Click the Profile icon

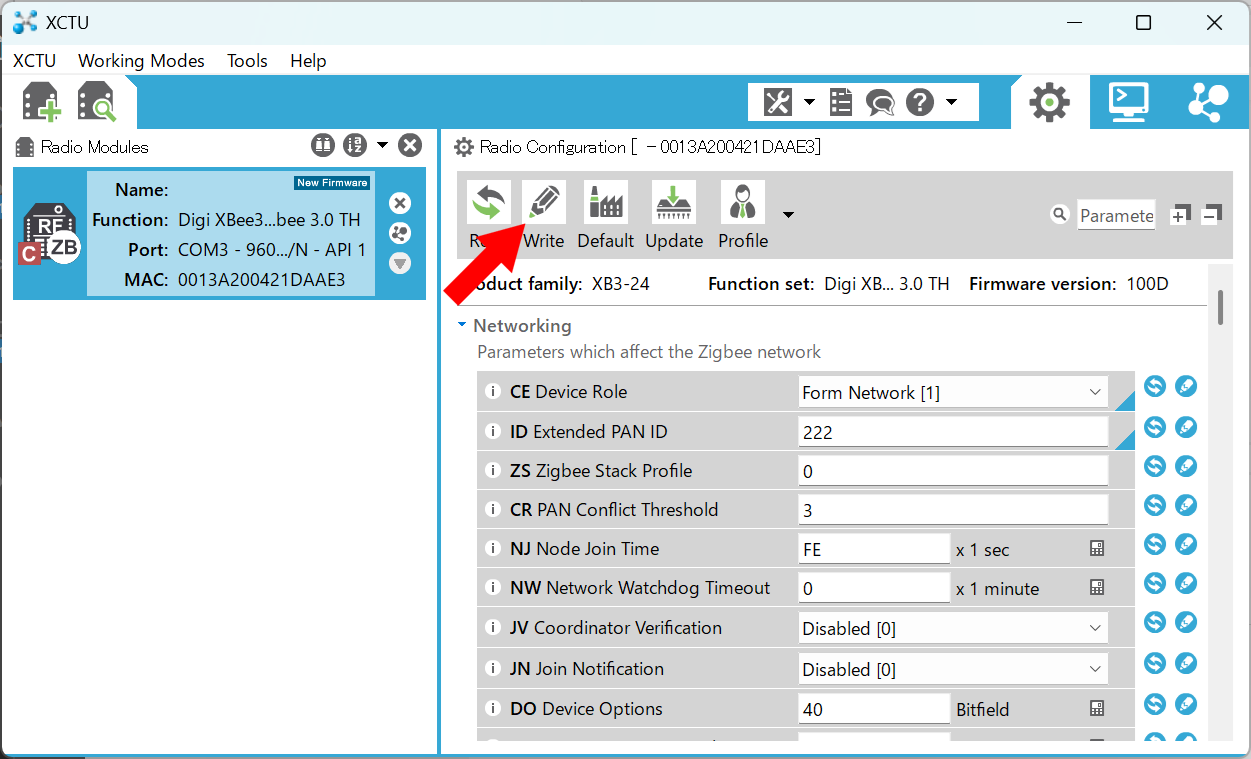743,202
